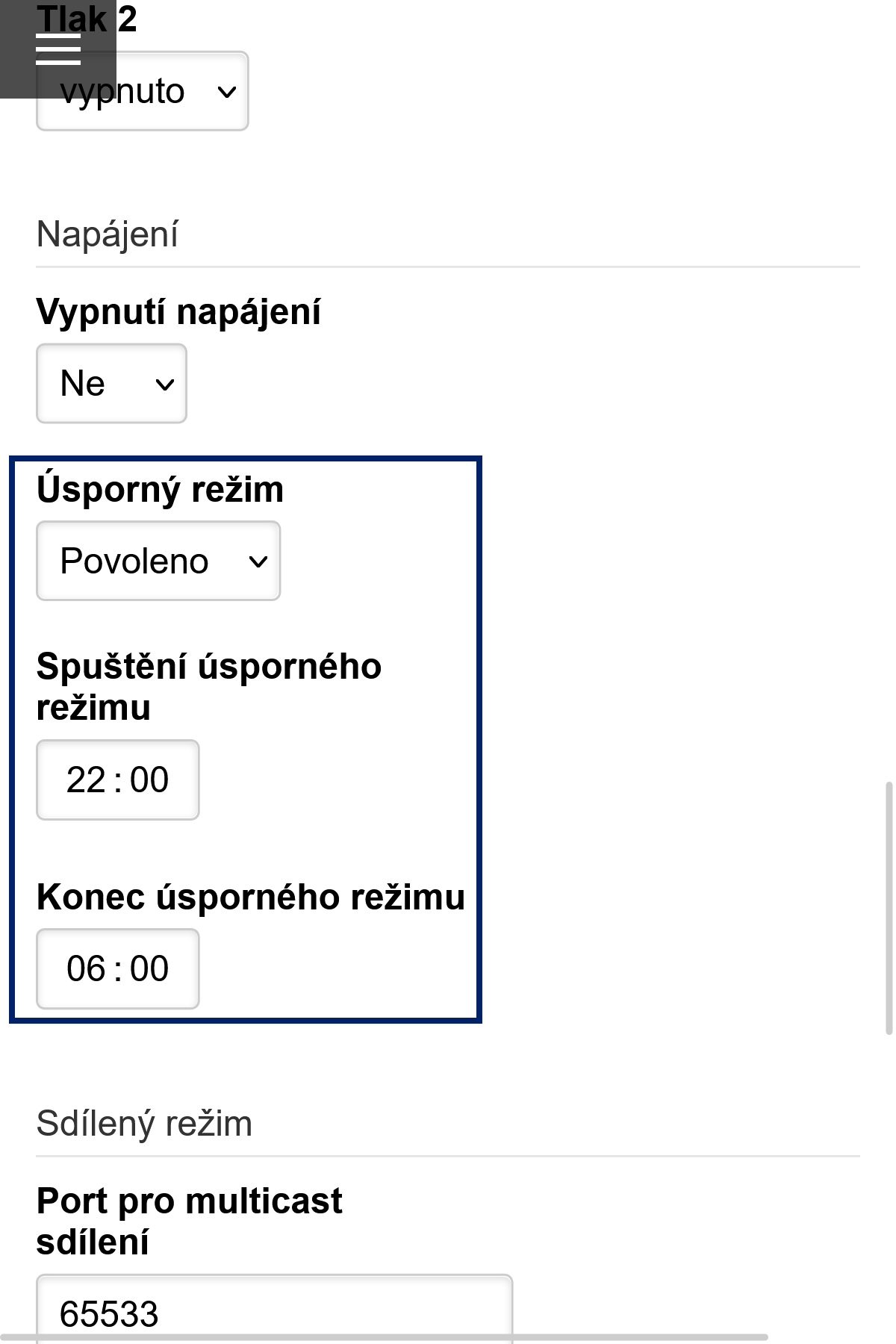
Task: Click the Vypnutí napájení label
Action: 178,313
